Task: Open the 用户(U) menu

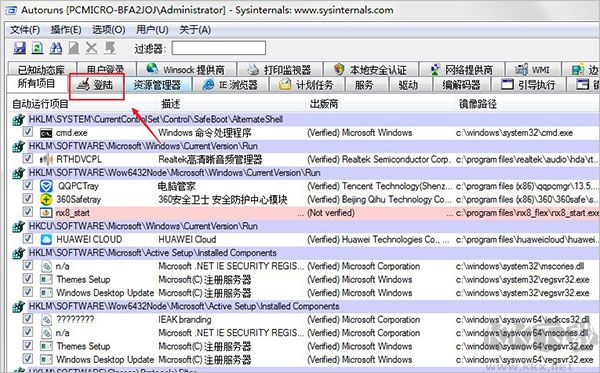Action: click(x=152, y=30)
